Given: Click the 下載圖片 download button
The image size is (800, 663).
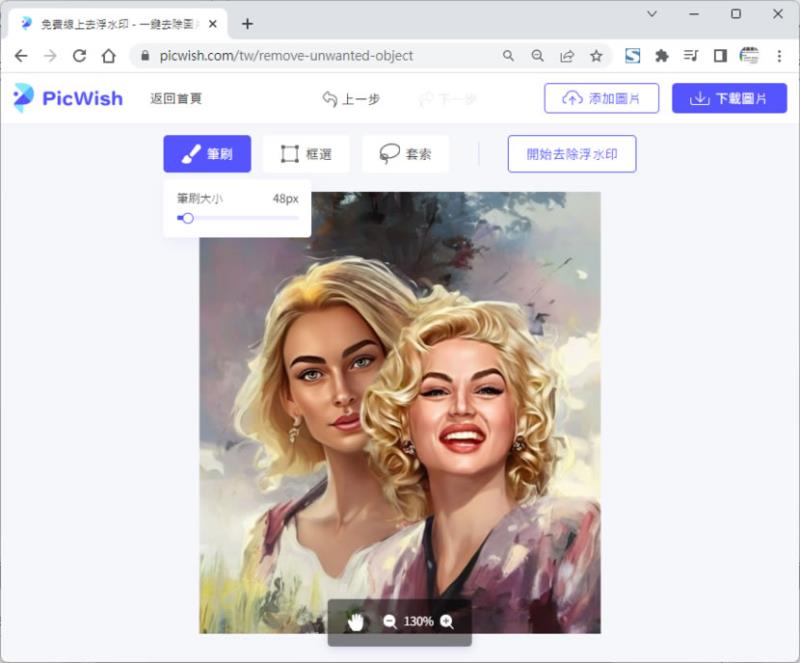Looking at the screenshot, I should (x=729, y=98).
